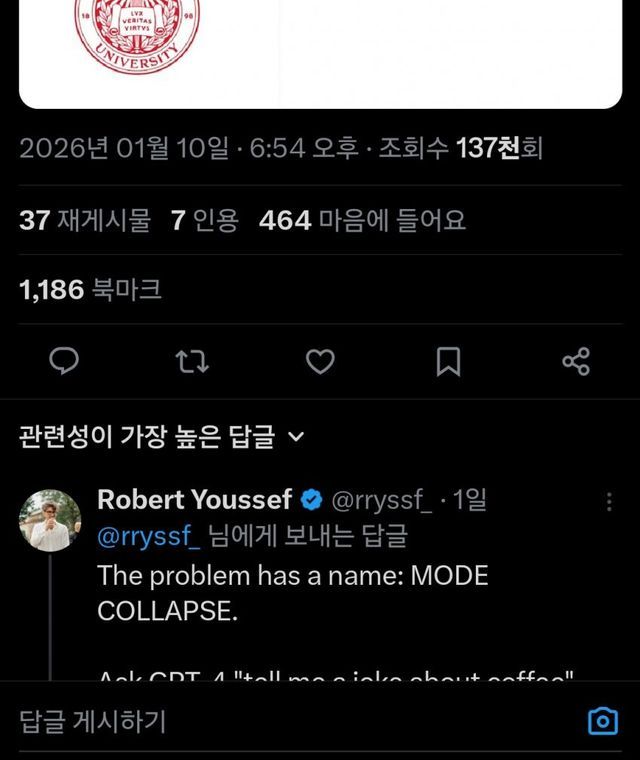Viewport: 640px width, 760px height.
Task: Tap the reply speech bubble icon
Action: 64,361
